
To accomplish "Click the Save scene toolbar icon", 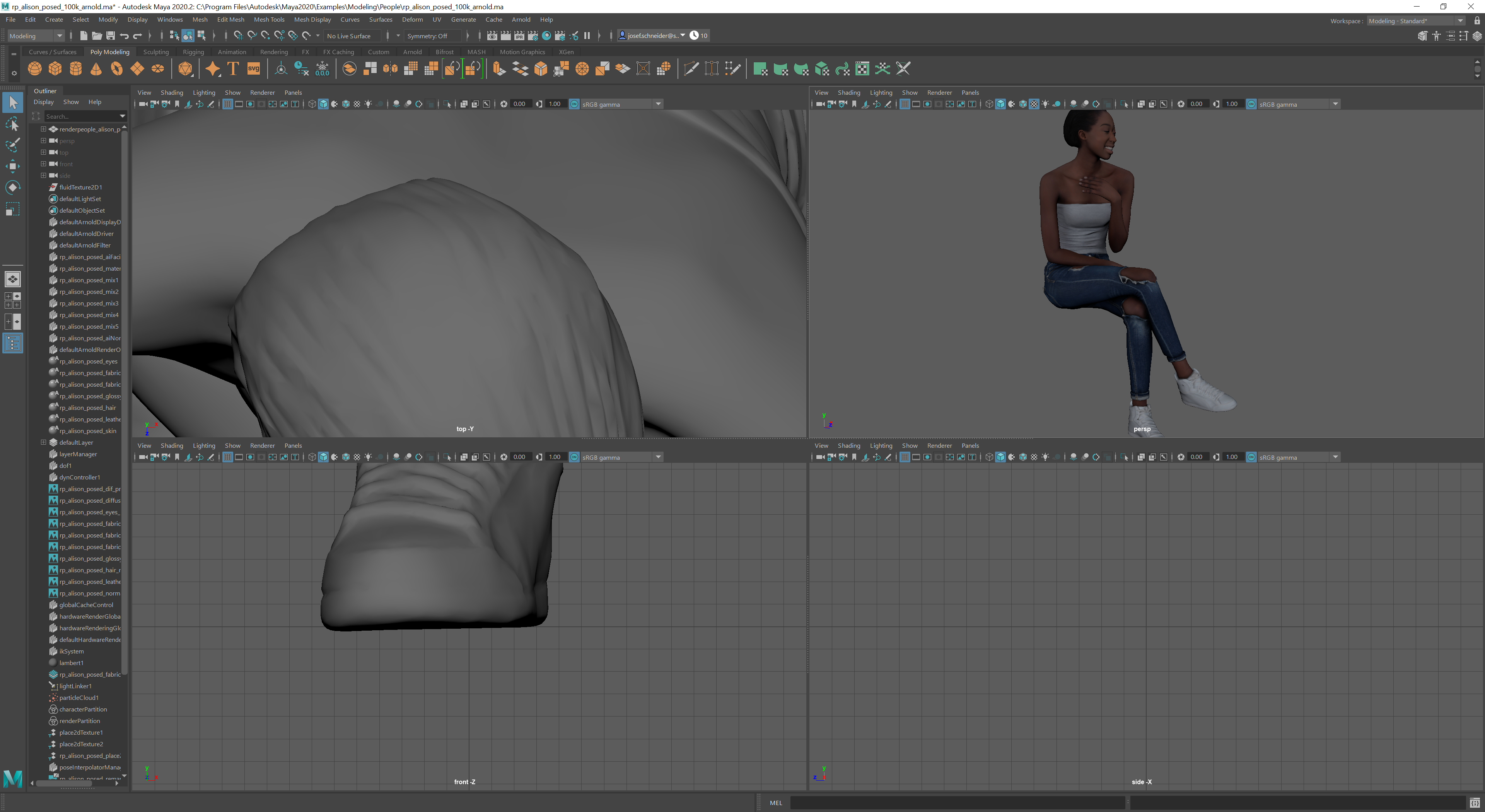I will (111, 36).
